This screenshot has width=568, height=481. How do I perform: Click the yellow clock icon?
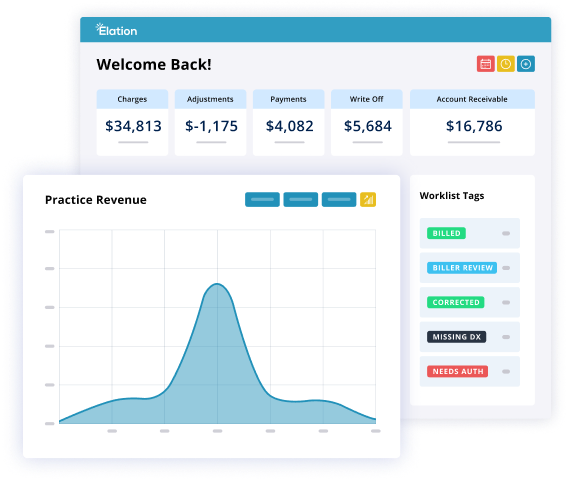point(506,64)
